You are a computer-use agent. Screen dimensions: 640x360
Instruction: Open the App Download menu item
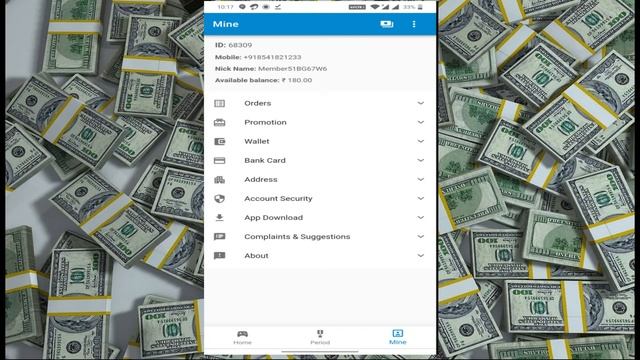tap(320, 218)
